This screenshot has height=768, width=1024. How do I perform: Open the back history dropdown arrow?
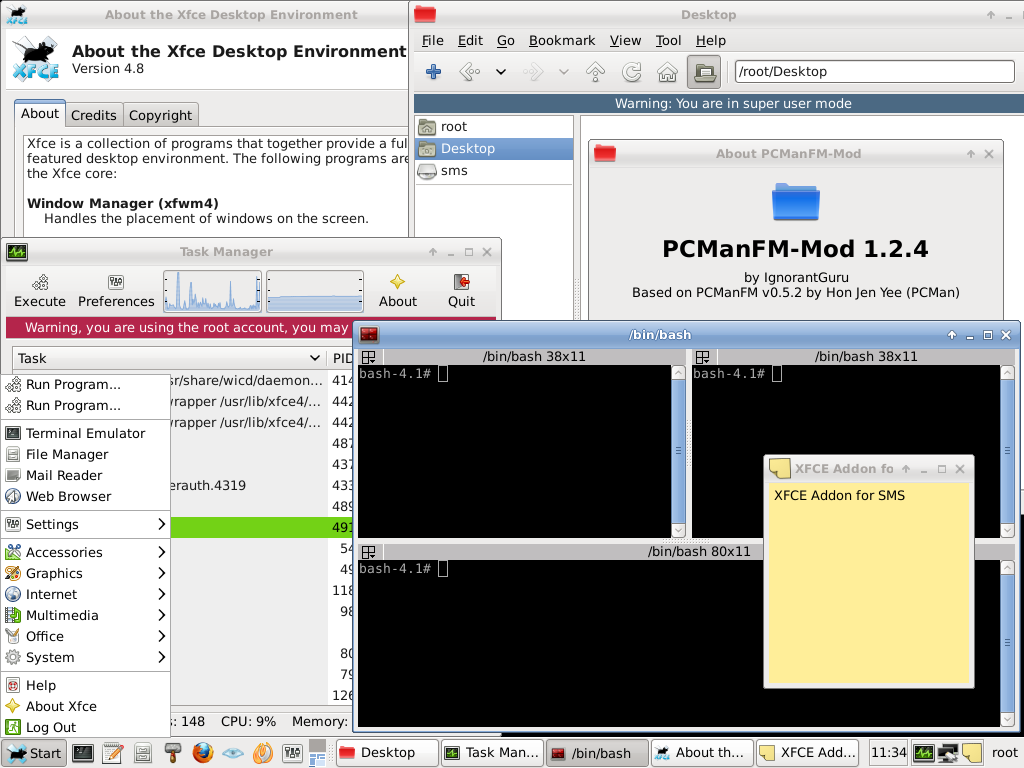pos(501,72)
